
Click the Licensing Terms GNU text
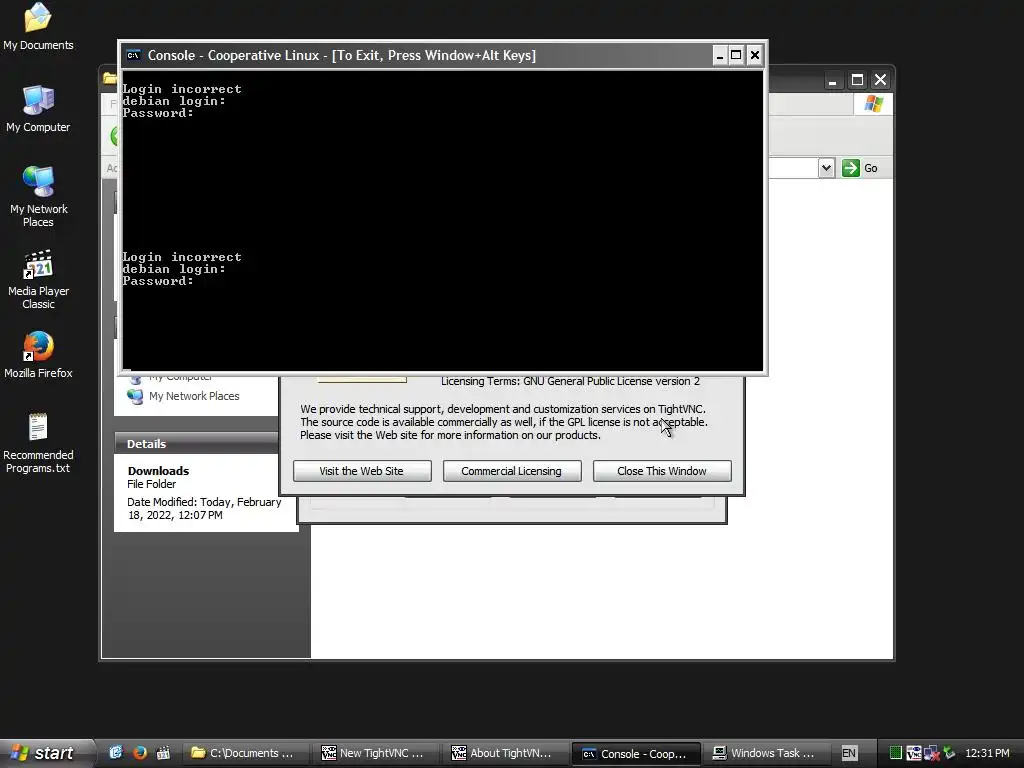click(x=570, y=381)
